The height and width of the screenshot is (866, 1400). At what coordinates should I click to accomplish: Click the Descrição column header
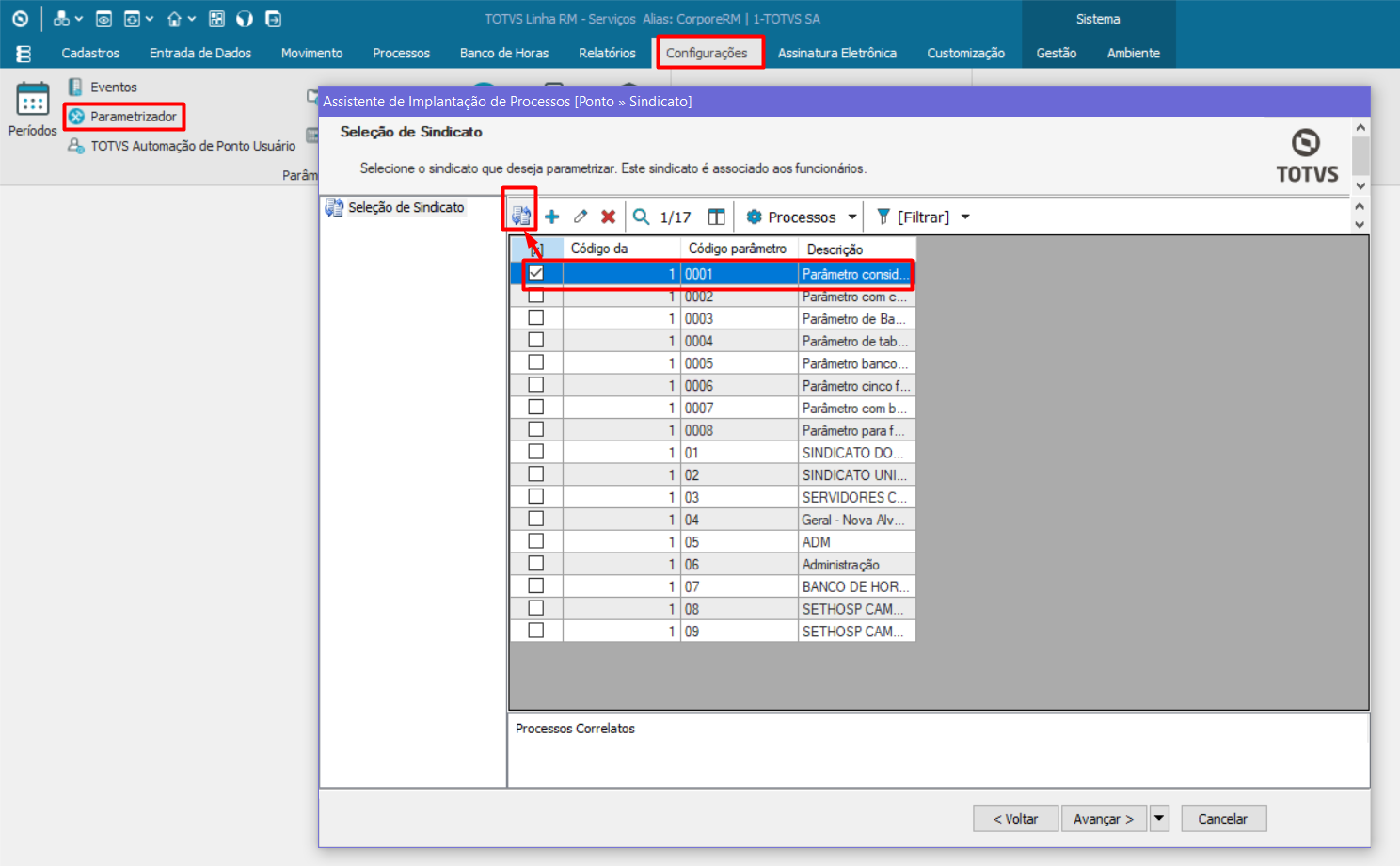tap(857, 249)
